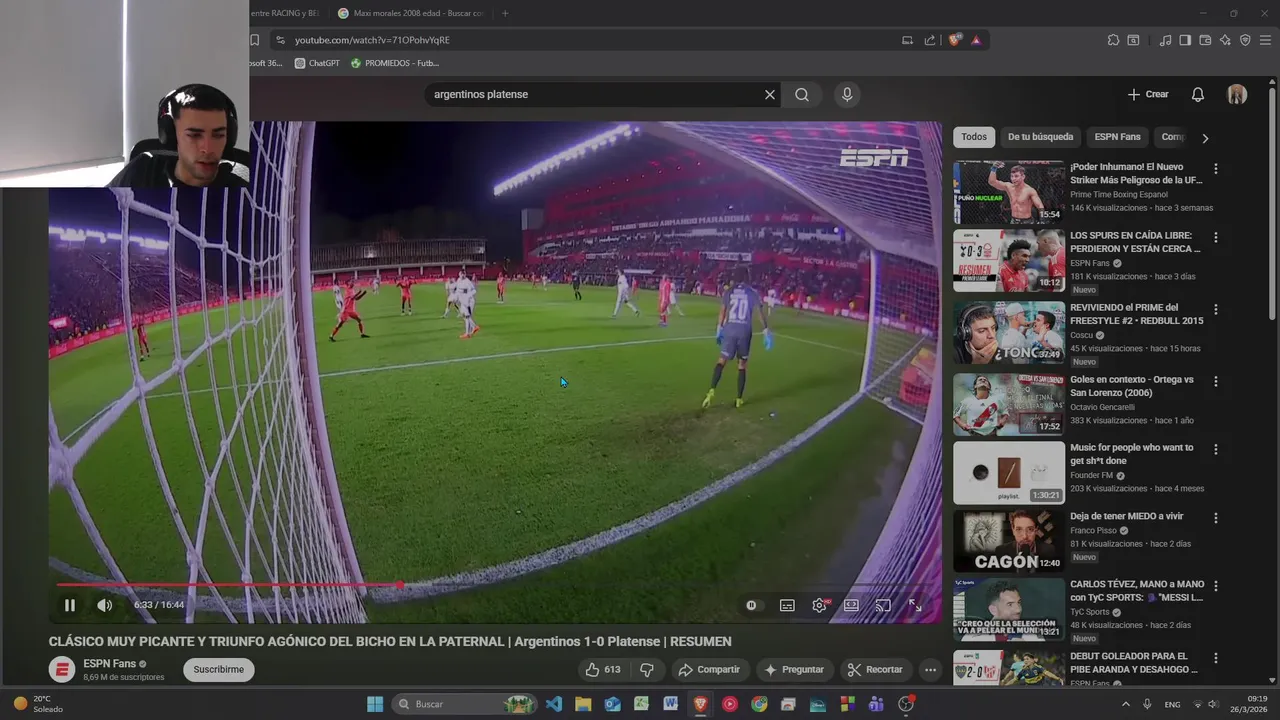
Task: Open 'Deja de tener MIEDO a vivir' title
Action: tap(1126, 516)
